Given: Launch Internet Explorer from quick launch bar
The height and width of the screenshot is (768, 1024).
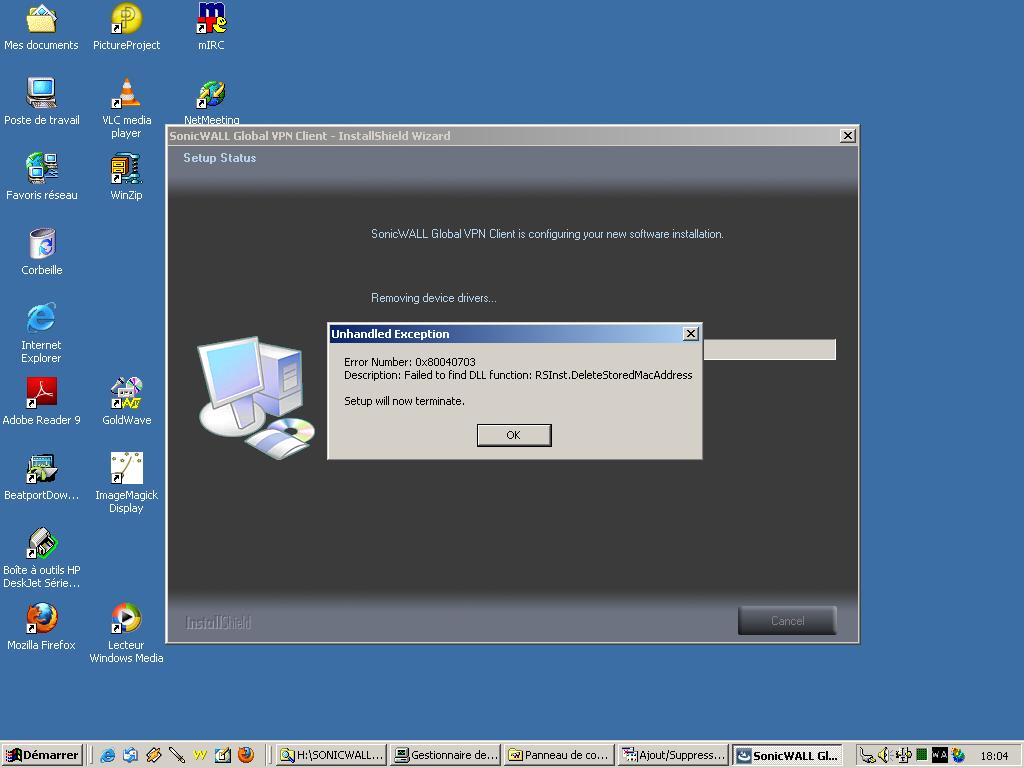Looking at the screenshot, I should pos(108,755).
